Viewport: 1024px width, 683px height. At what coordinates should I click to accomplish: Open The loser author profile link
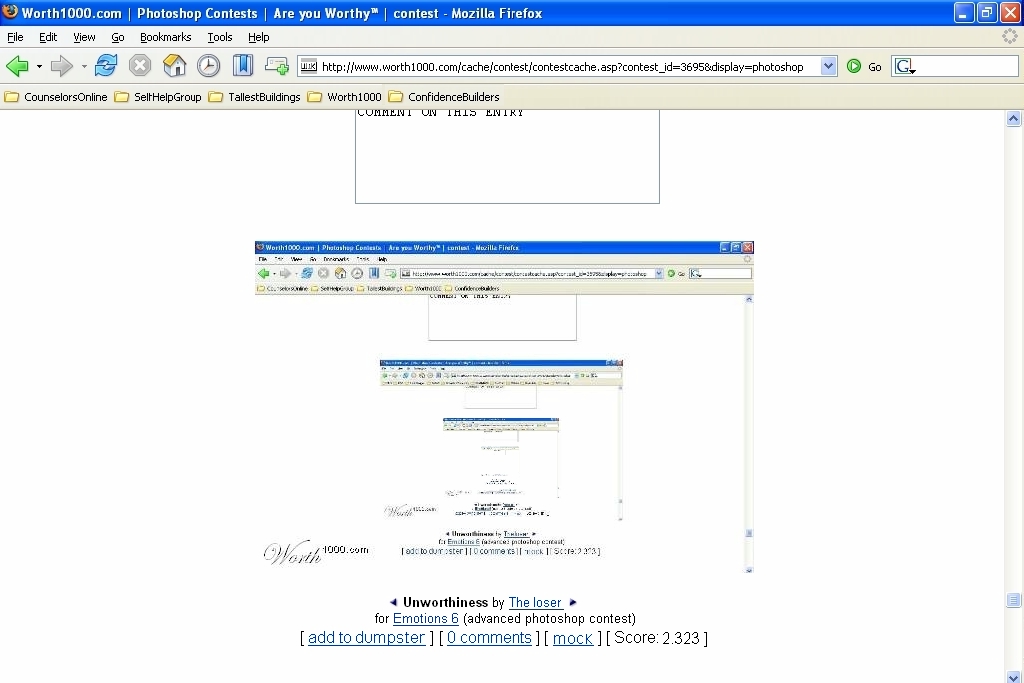[x=535, y=603]
